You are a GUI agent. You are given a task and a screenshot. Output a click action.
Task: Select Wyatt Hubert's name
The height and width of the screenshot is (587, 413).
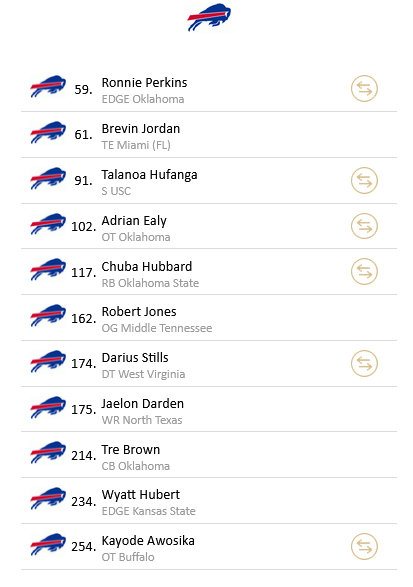click(x=141, y=495)
